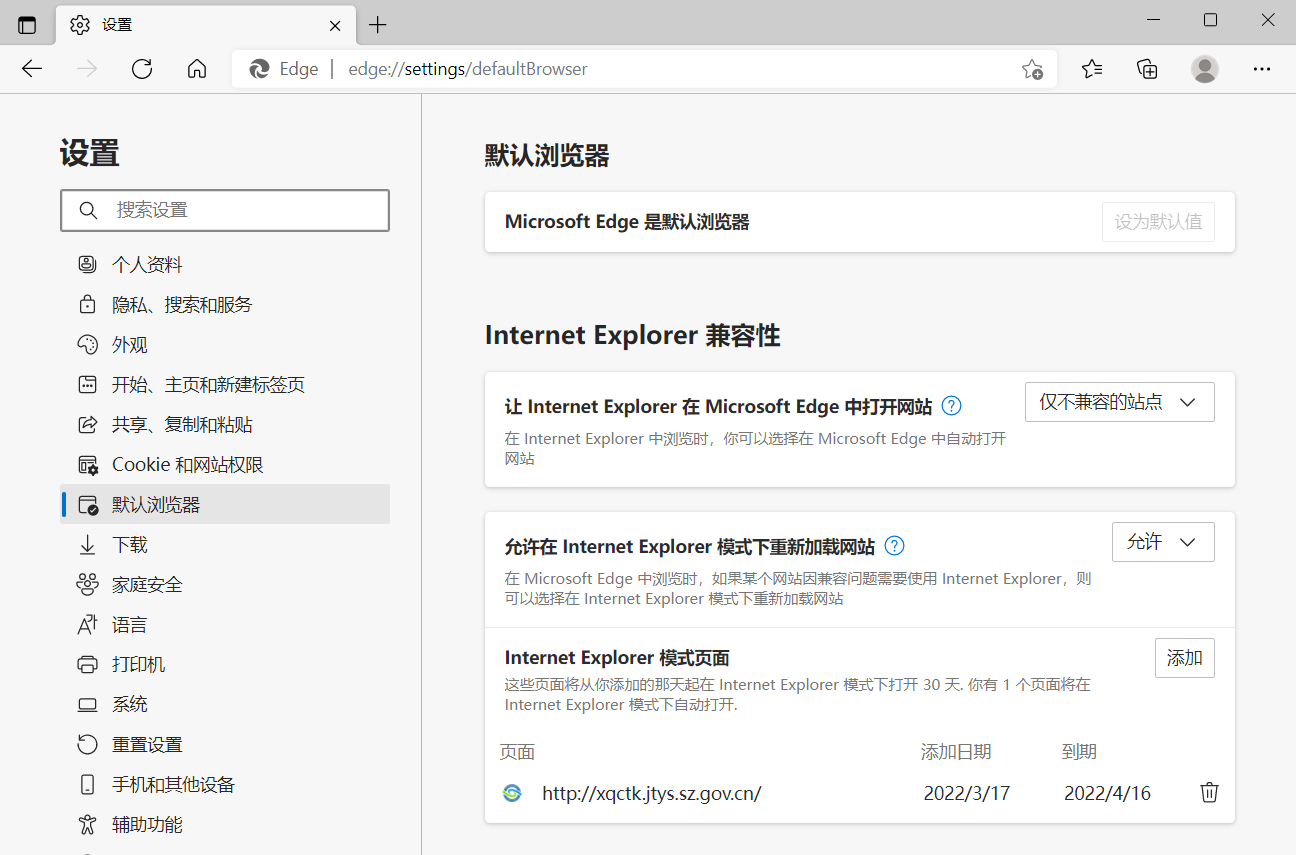Click the 搜索设置 search field
Viewport: 1296px width, 855px height.
(x=225, y=210)
